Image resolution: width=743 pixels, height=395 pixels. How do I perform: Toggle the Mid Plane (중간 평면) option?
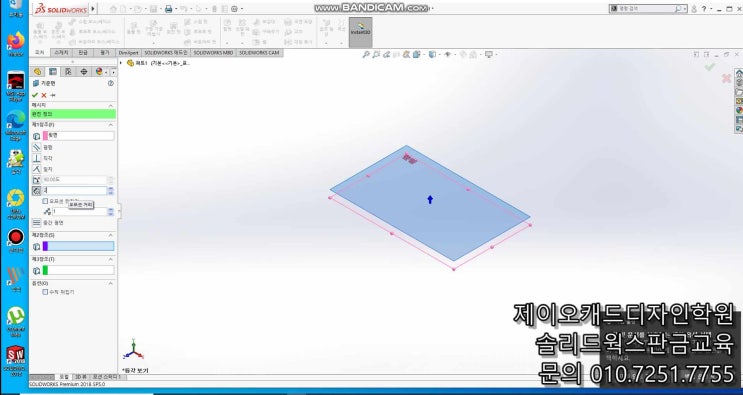pyautogui.click(x=36, y=223)
